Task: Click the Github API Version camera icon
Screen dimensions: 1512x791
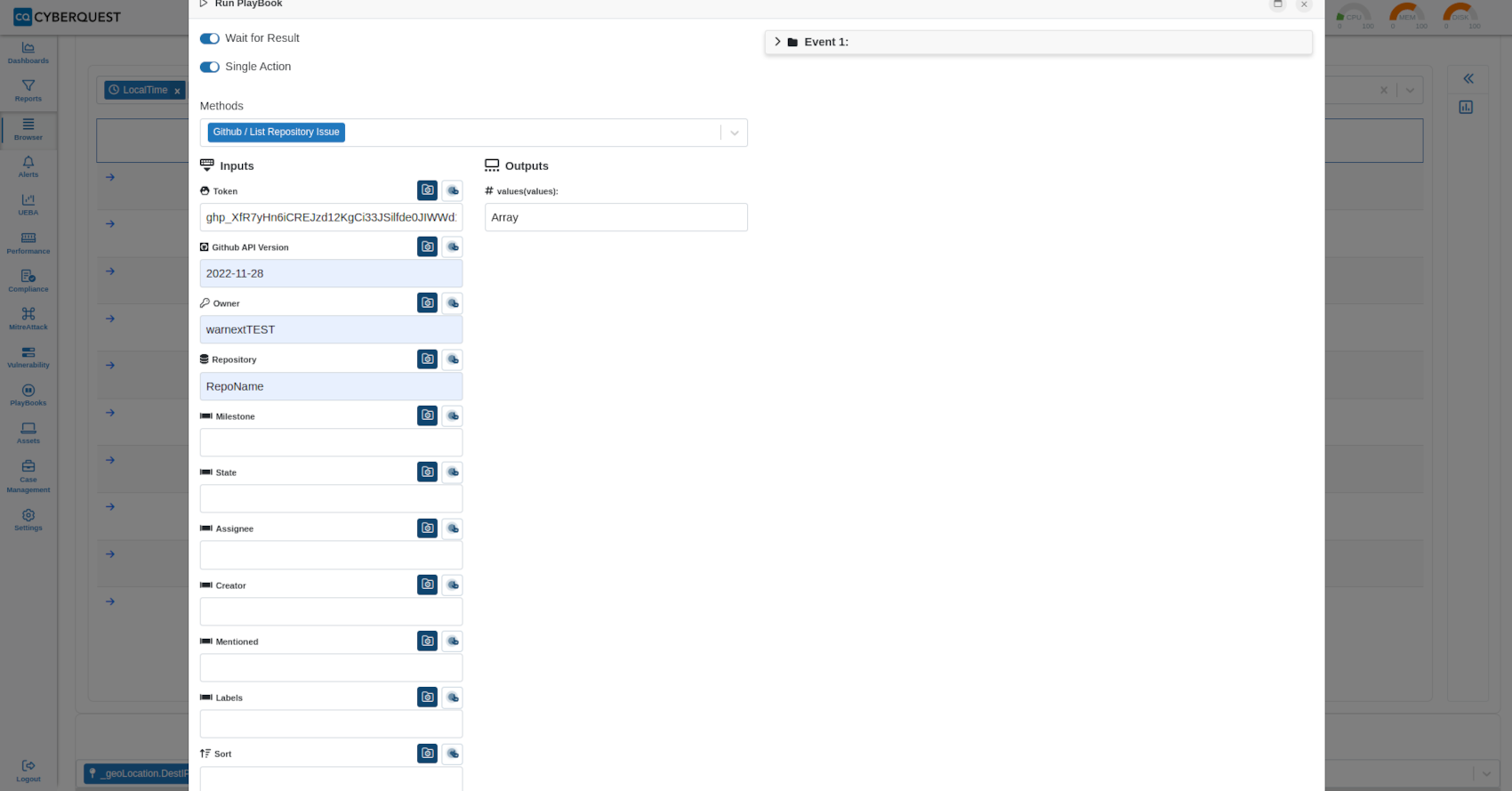Action: pyautogui.click(x=428, y=246)
